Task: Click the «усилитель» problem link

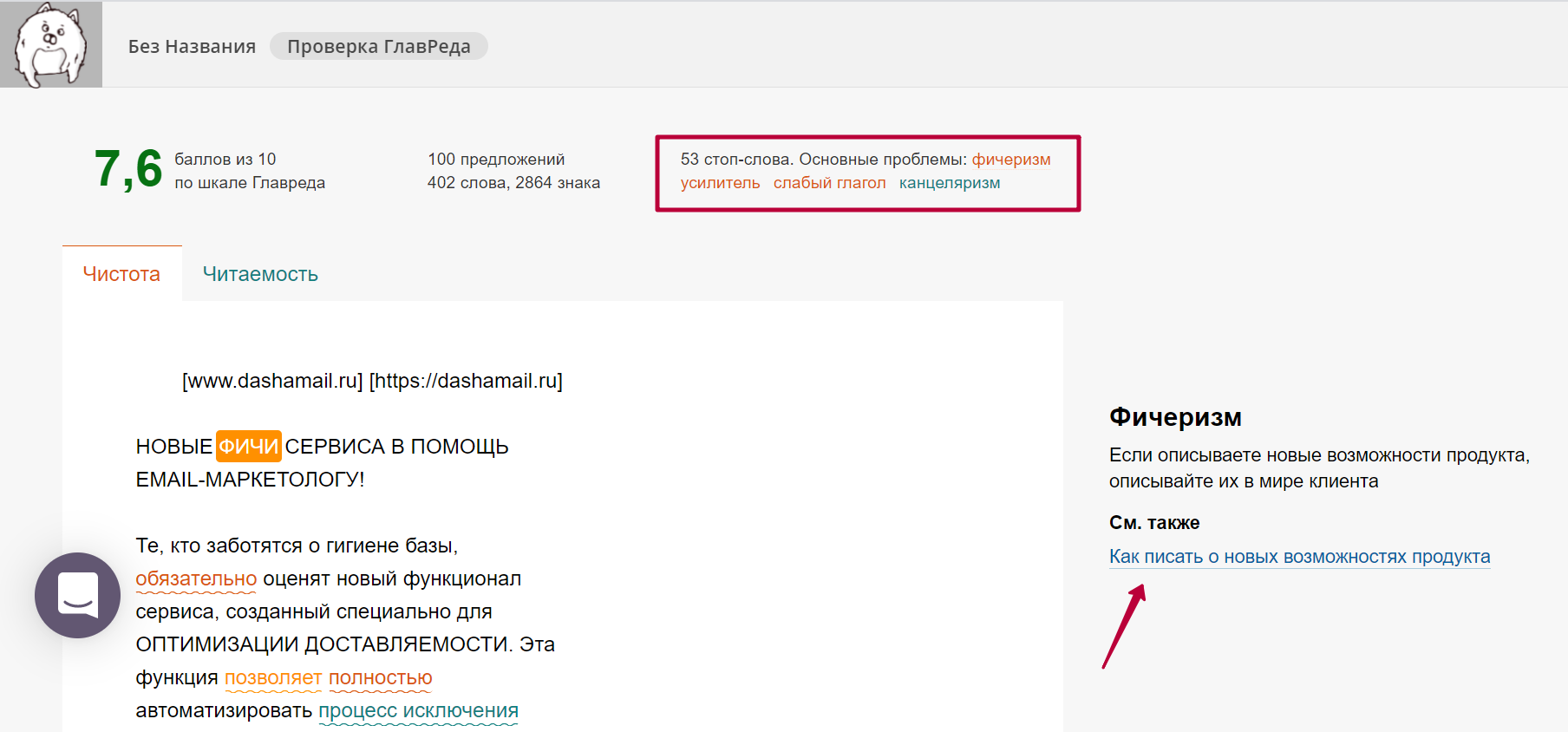Action: 720,183
